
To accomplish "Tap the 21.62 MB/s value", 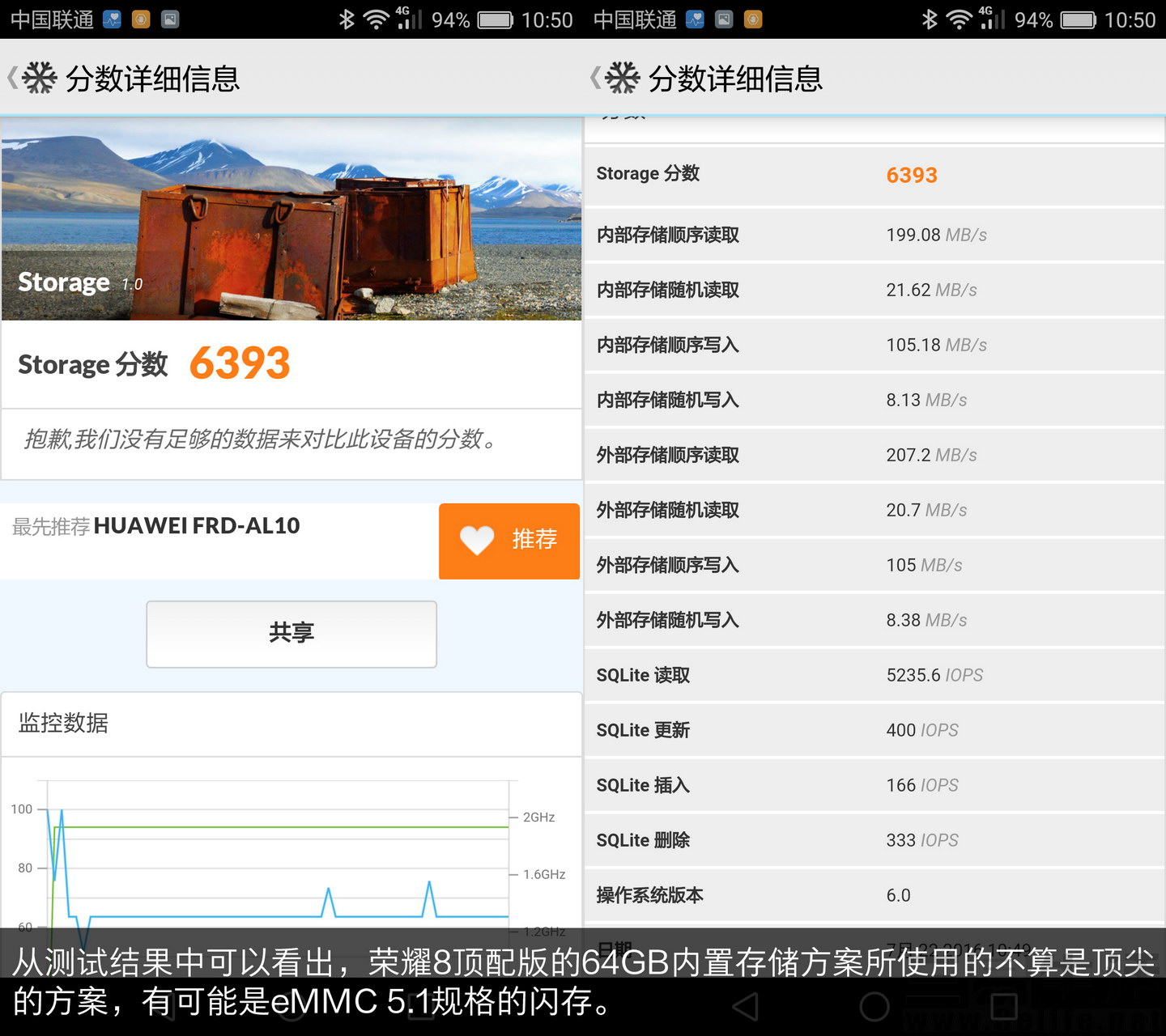I will tap(932, 290).
